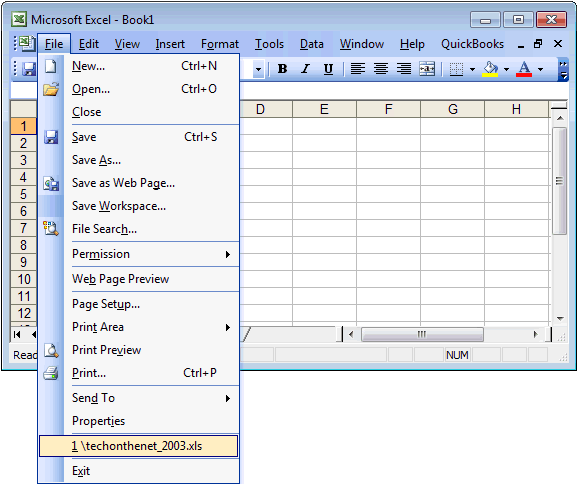577x484 pixels.
Task: Click the vertical scrollbar down arrow
Action: (x=560, y=319)
